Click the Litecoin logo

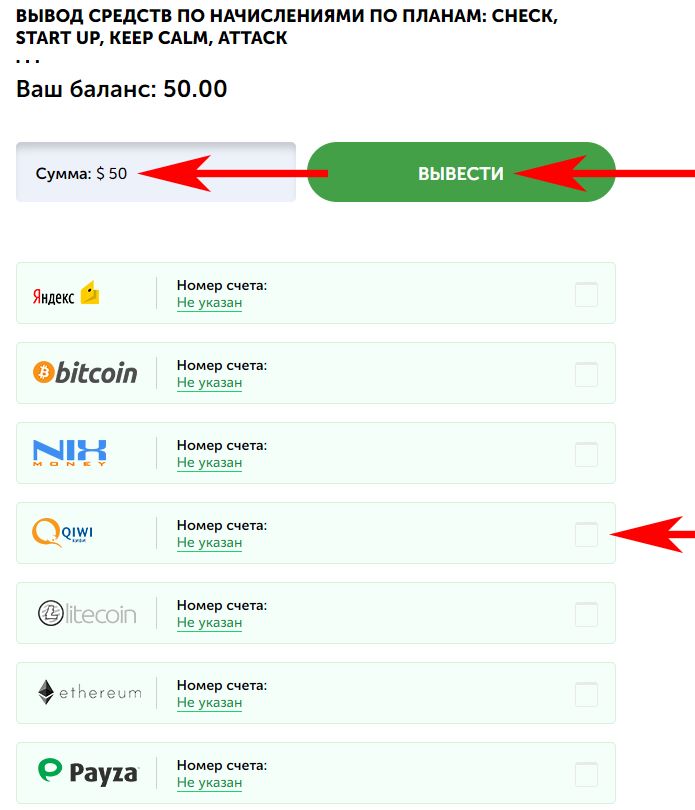[87, 614]
